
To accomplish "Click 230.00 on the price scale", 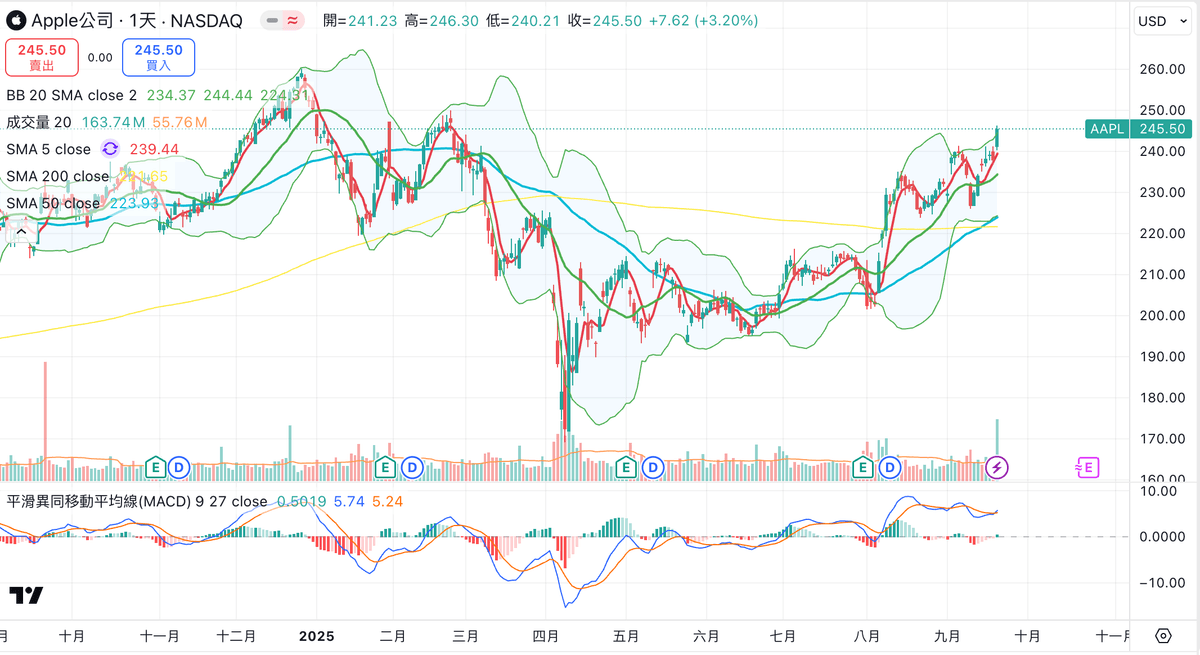I will click(1162, 192).
